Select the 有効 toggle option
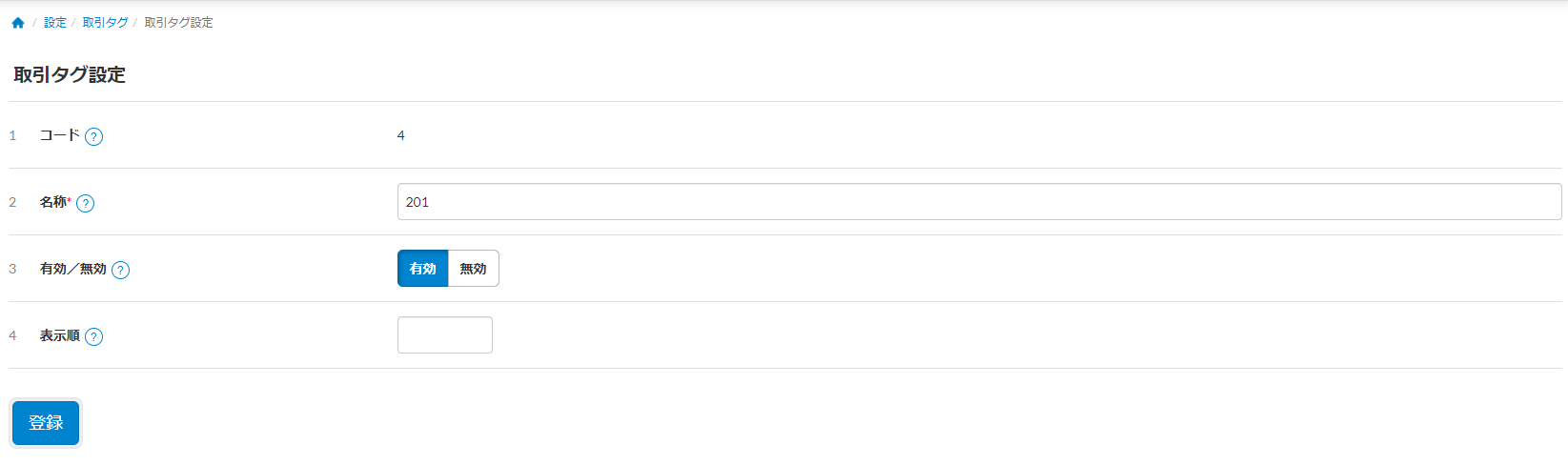 pyautogui.click(x=422, y=269)
